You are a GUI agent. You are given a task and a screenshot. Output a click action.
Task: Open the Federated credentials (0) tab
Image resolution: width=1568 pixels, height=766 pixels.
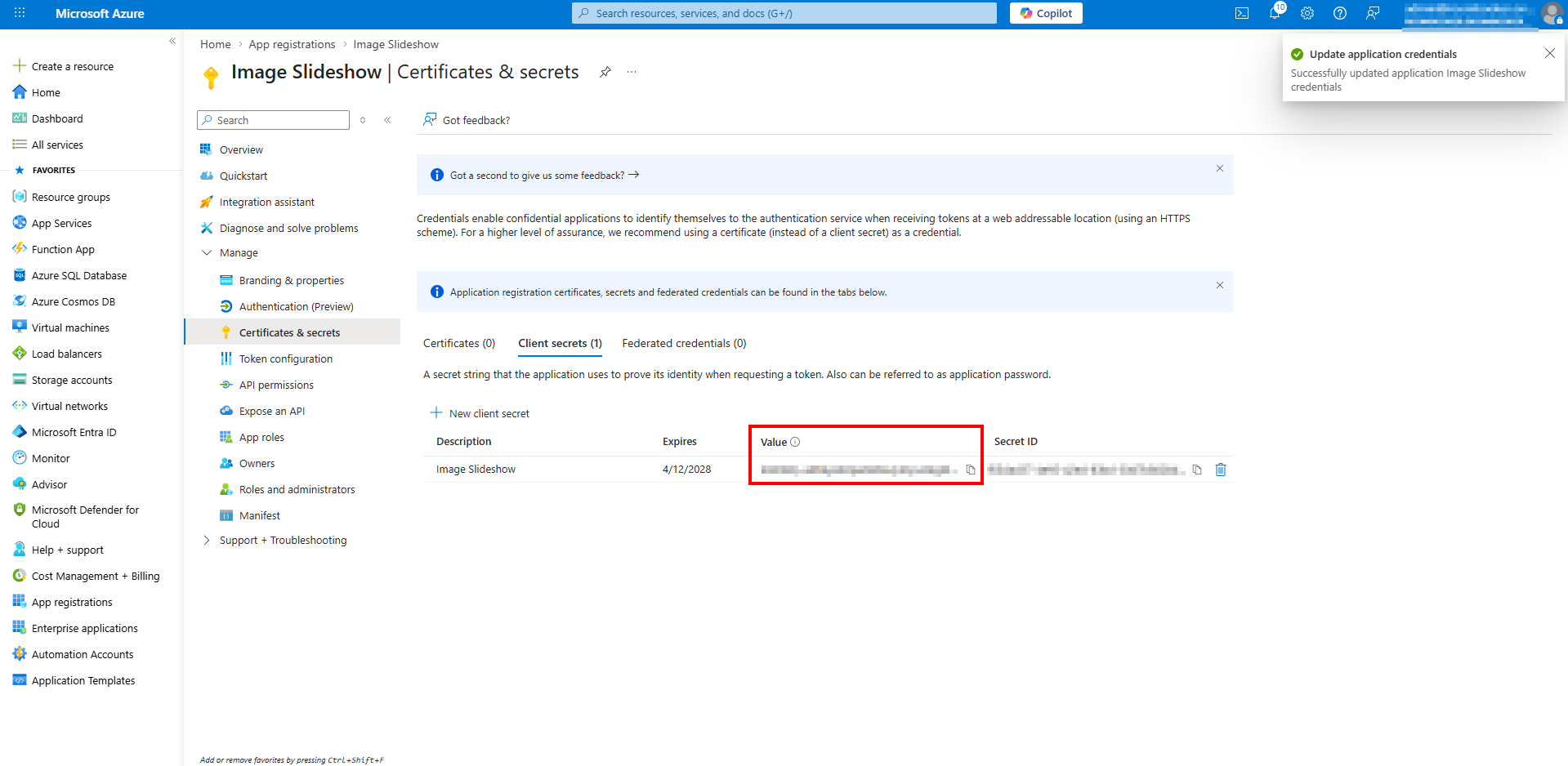click(684, 343)
